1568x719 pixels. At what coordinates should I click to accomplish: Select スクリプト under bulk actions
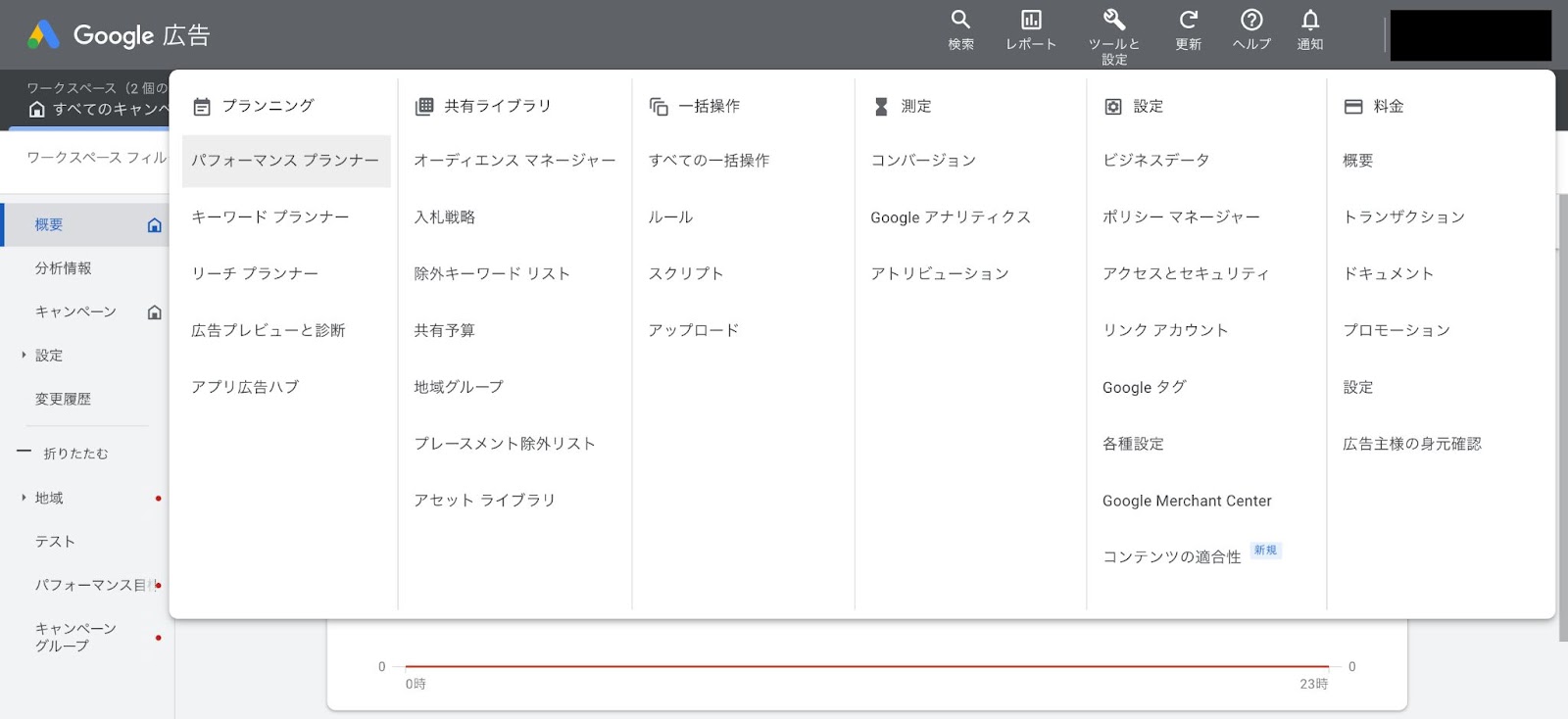tap(686, 274)
